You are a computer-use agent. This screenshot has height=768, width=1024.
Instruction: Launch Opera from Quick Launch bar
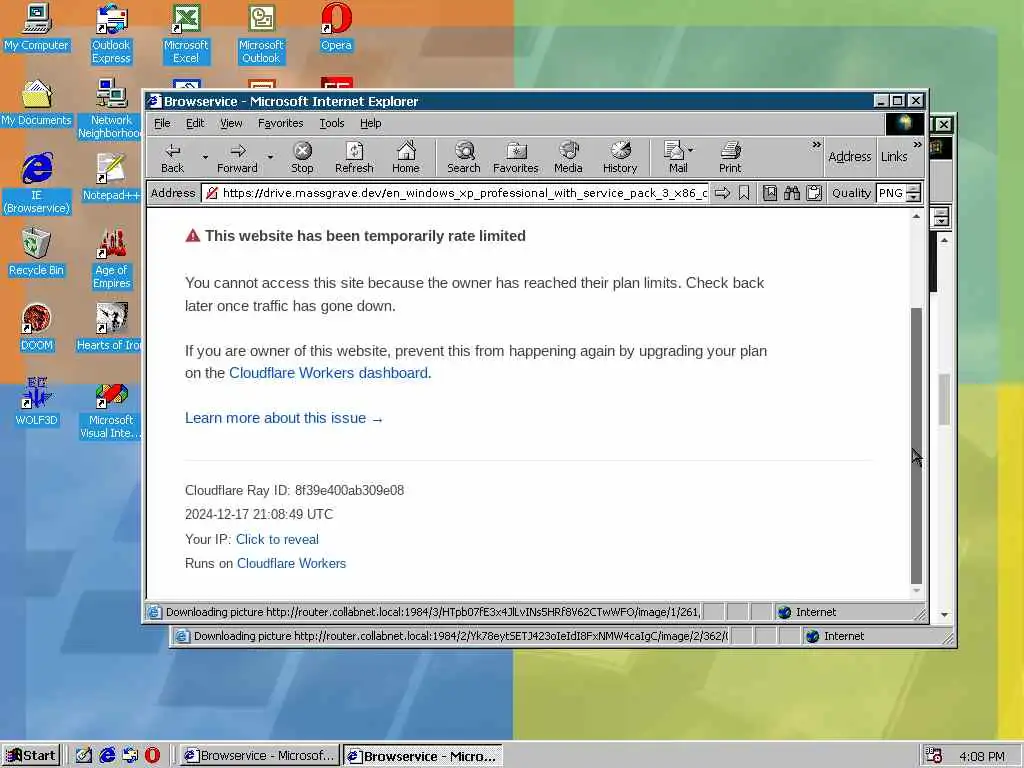pos(153,755)
